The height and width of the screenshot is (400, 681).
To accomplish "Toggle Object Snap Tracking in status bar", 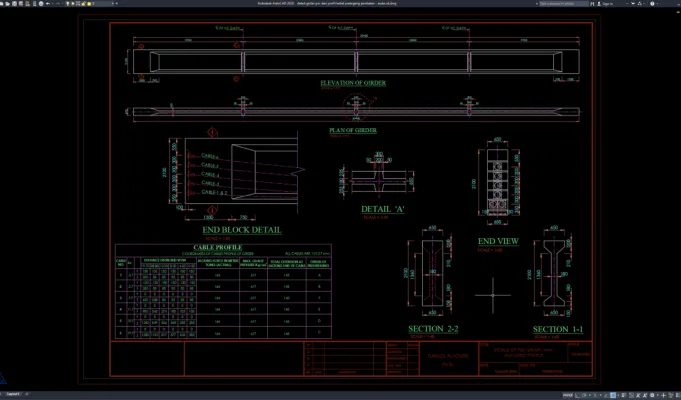I will coord(606,395).
